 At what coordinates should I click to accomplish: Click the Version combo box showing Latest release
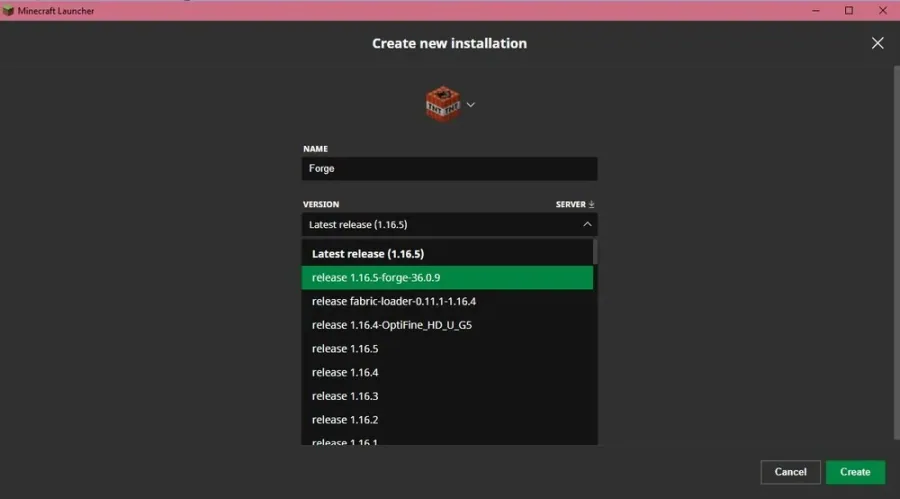(x=449, y=225)
